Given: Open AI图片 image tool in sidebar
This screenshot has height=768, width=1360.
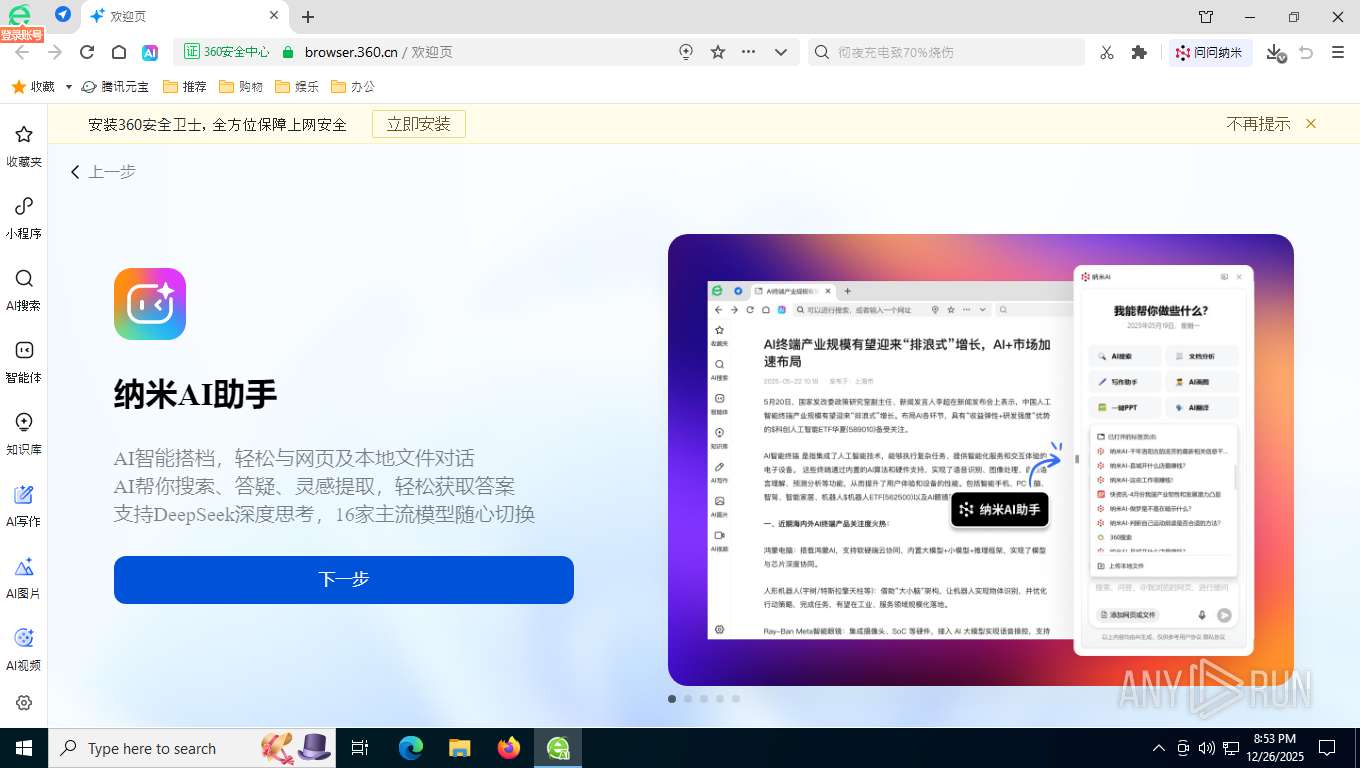Looking at the screenshot, I should pos(24,578).
